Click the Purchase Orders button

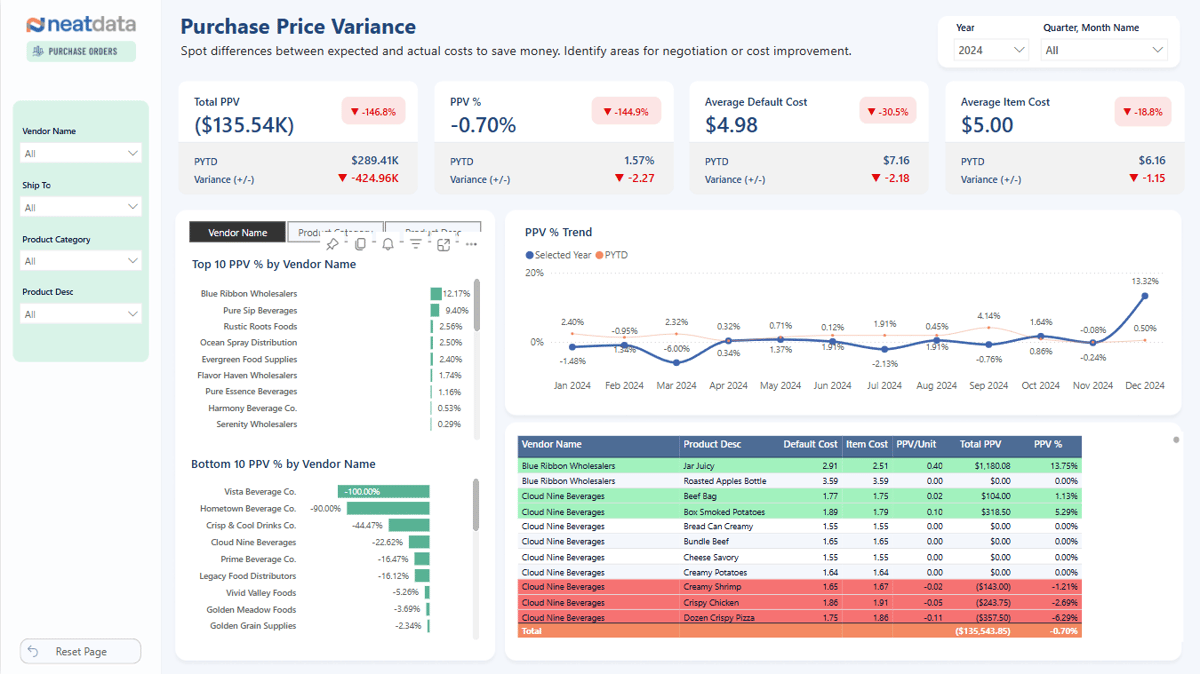(x=81, y=51)
